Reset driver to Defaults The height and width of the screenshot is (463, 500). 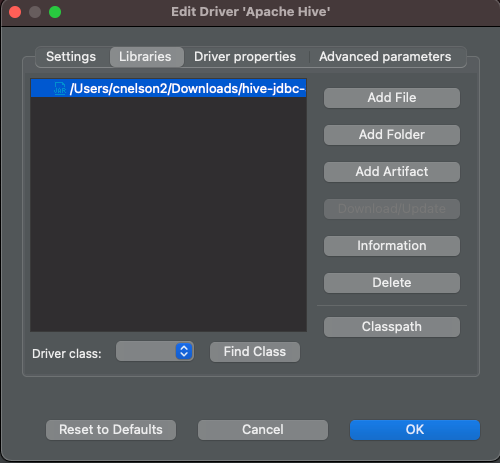[111, 430]
